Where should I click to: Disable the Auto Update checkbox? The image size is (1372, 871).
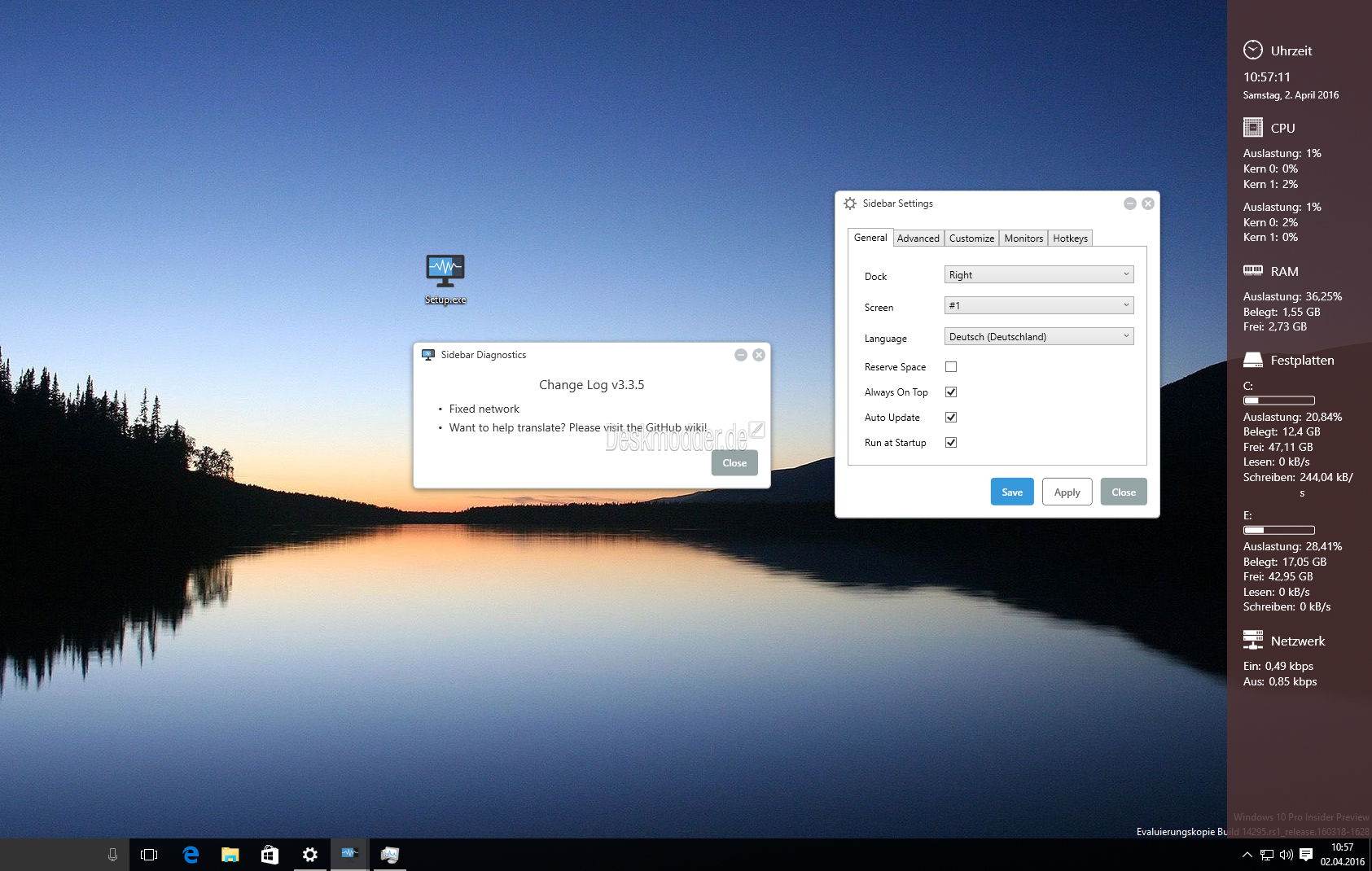click(951, 418)
